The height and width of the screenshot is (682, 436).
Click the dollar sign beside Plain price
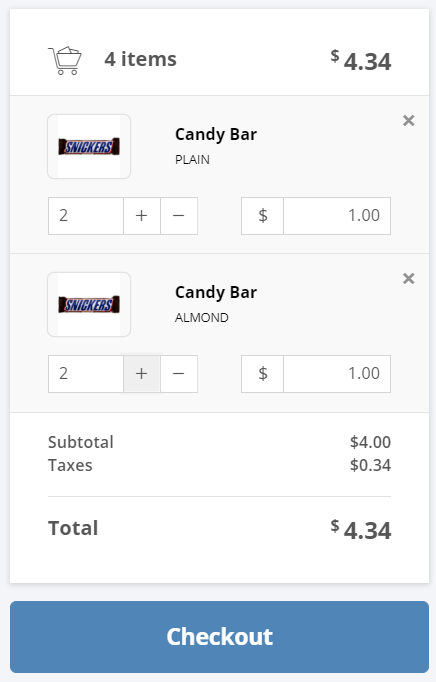[263, 216]
